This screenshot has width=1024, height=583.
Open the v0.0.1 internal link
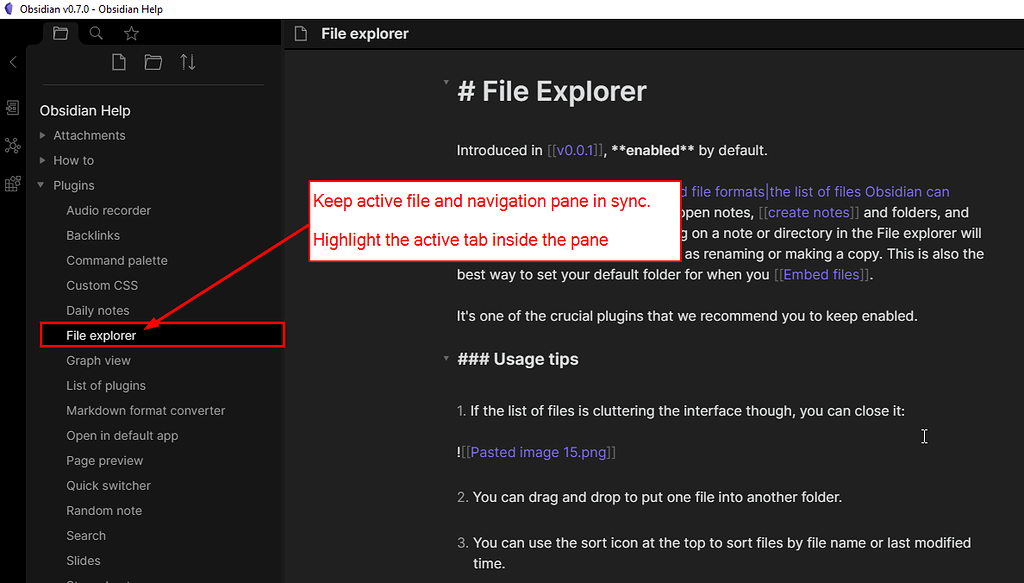coord(573,150)
